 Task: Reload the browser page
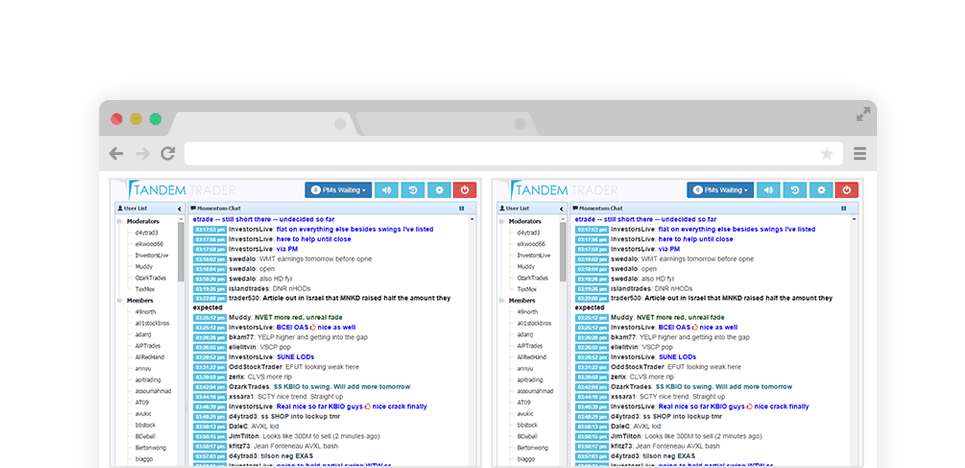coord(168,153)
